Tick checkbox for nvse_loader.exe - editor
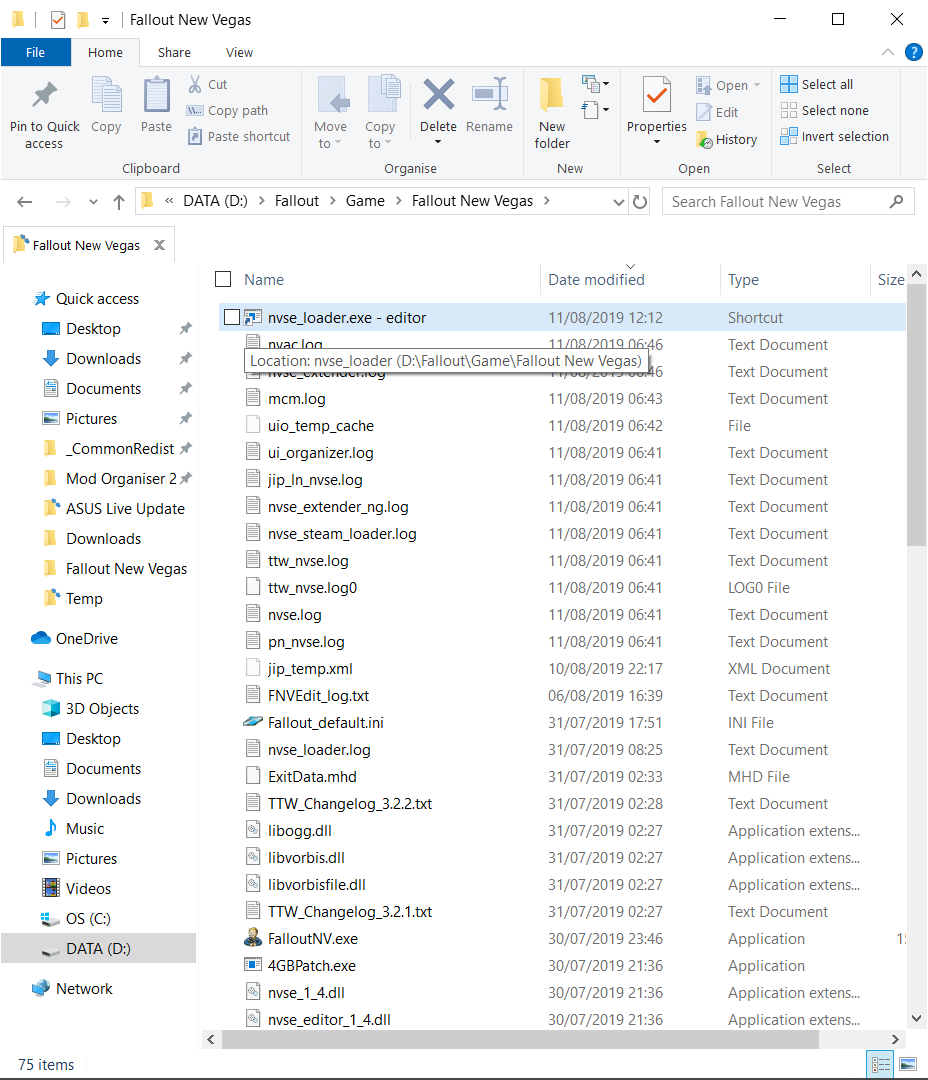 pyautogui.click(x=232, y=317)
